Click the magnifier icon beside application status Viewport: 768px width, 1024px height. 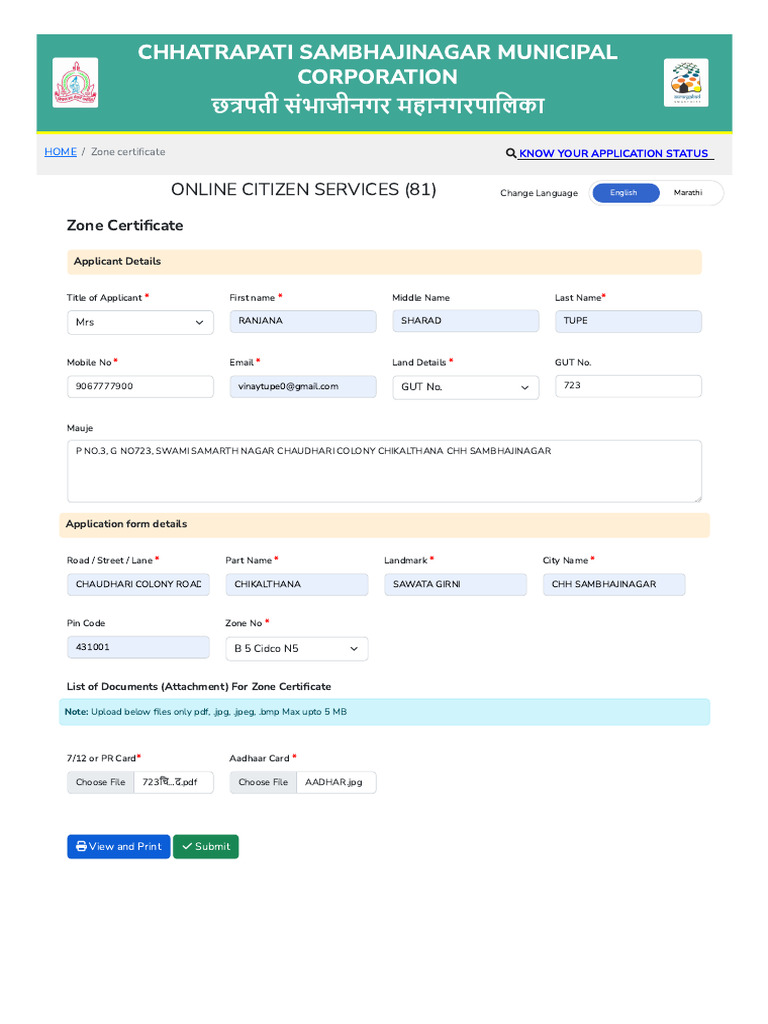point(511,153)
